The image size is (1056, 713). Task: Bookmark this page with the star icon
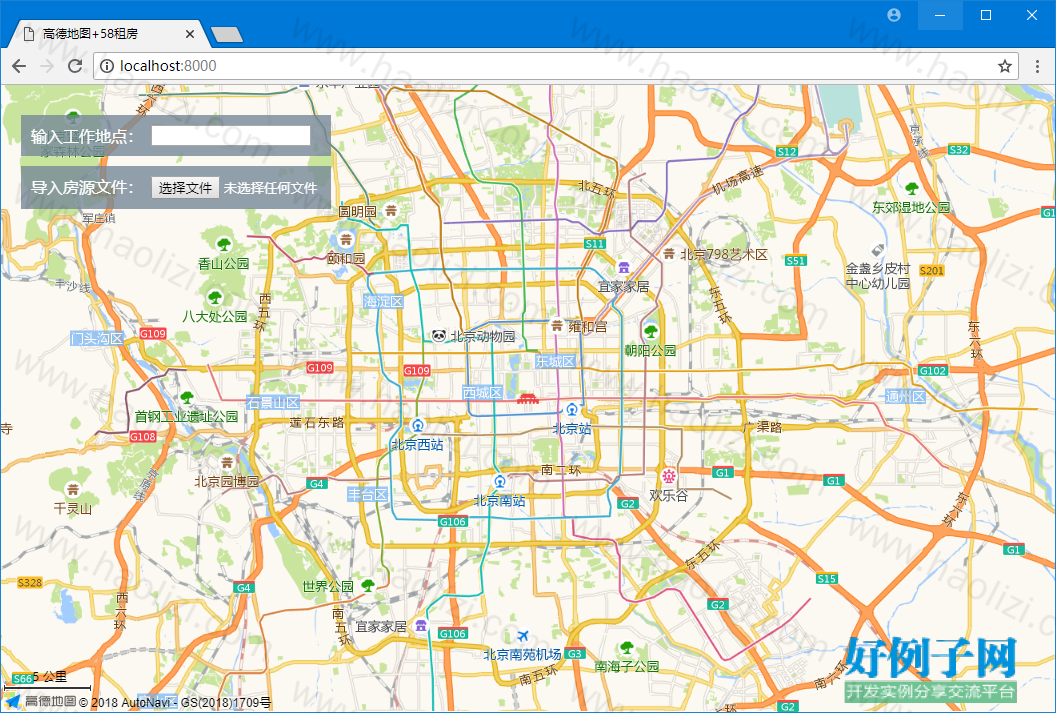pos(1005,66)
